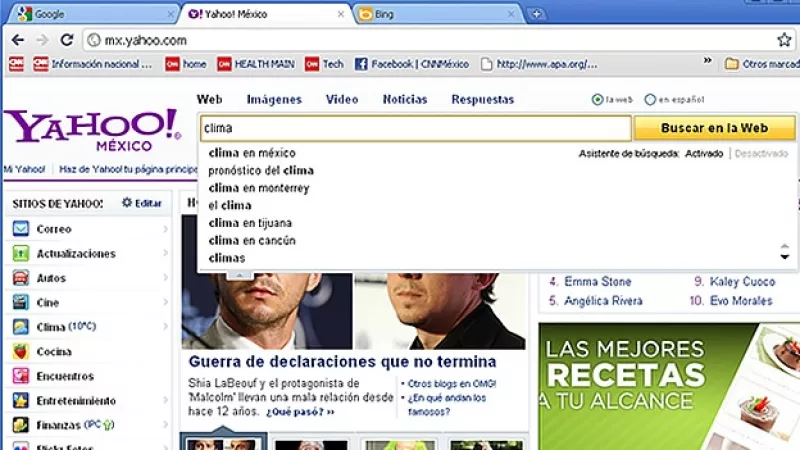Click the Yahoo! México logo
This screenshot has width=800, height=450.
[93, 130]
